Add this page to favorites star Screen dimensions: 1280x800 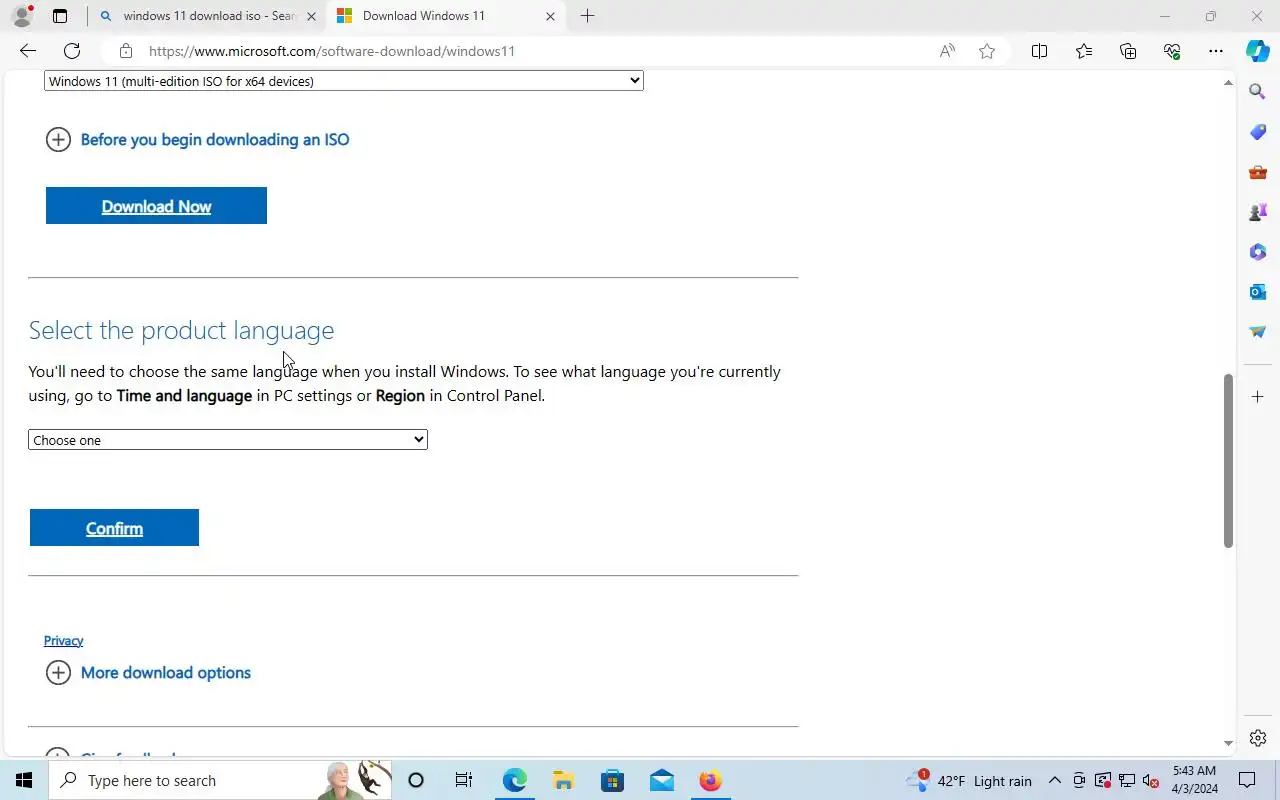tap(987, 51)
